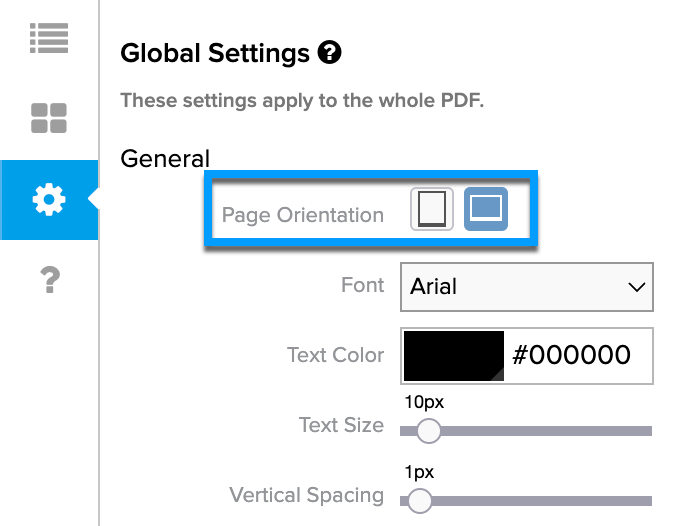Open the grid layout sidebar icon
This screenshot has height=526, width=700.
49,118
